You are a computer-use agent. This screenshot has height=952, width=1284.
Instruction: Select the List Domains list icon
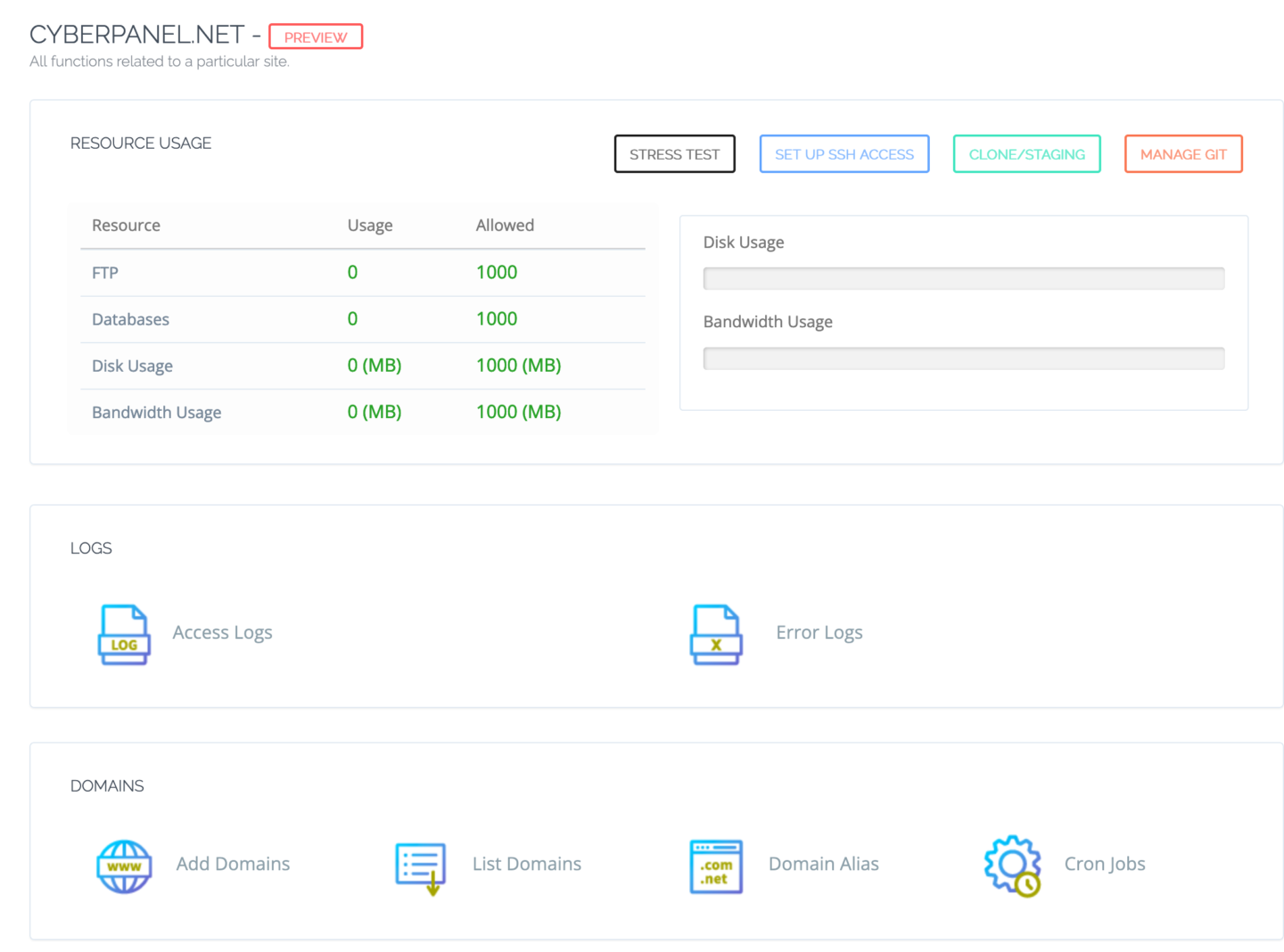point(421,866)
